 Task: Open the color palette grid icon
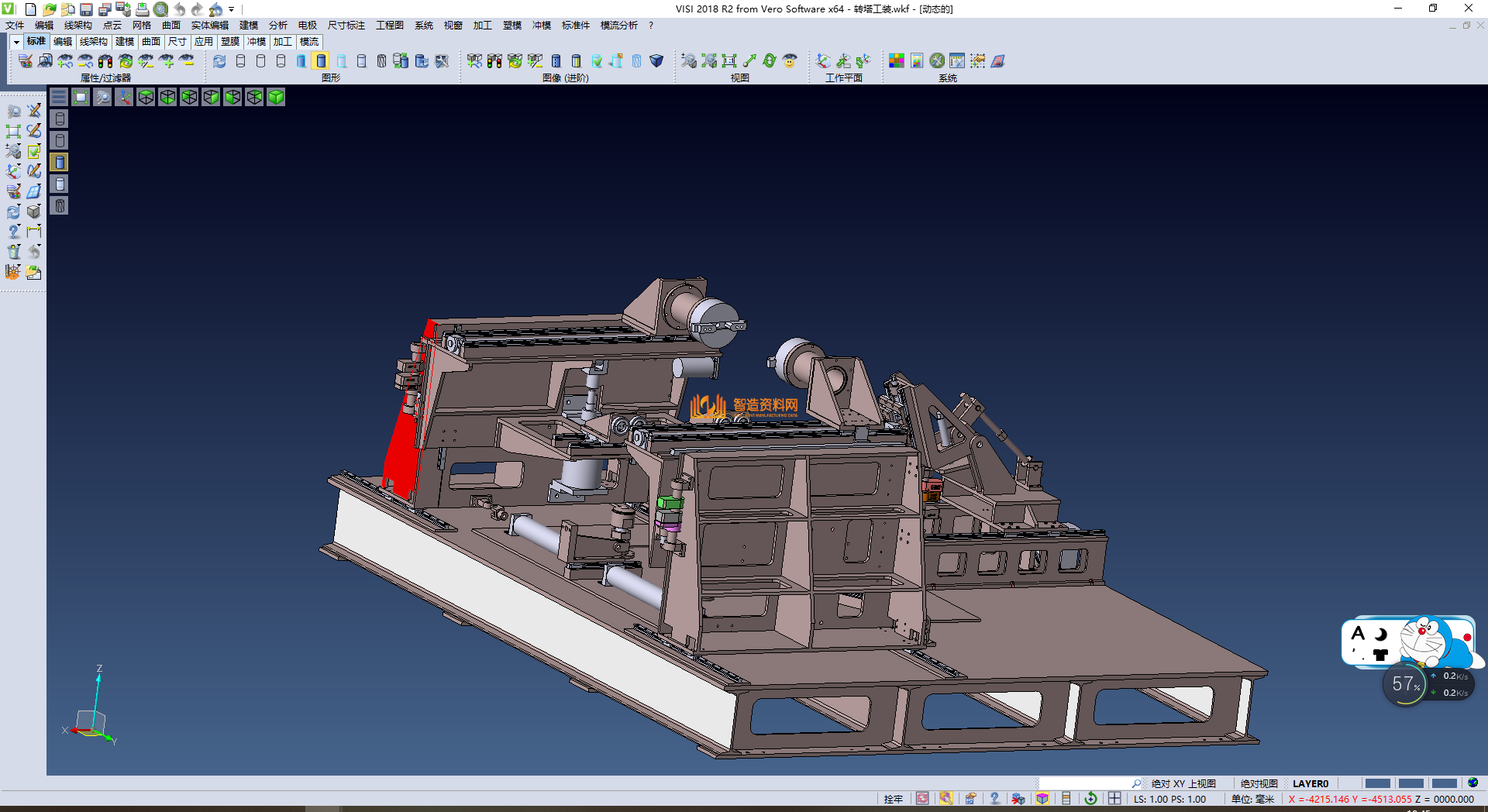coord(897,61)
